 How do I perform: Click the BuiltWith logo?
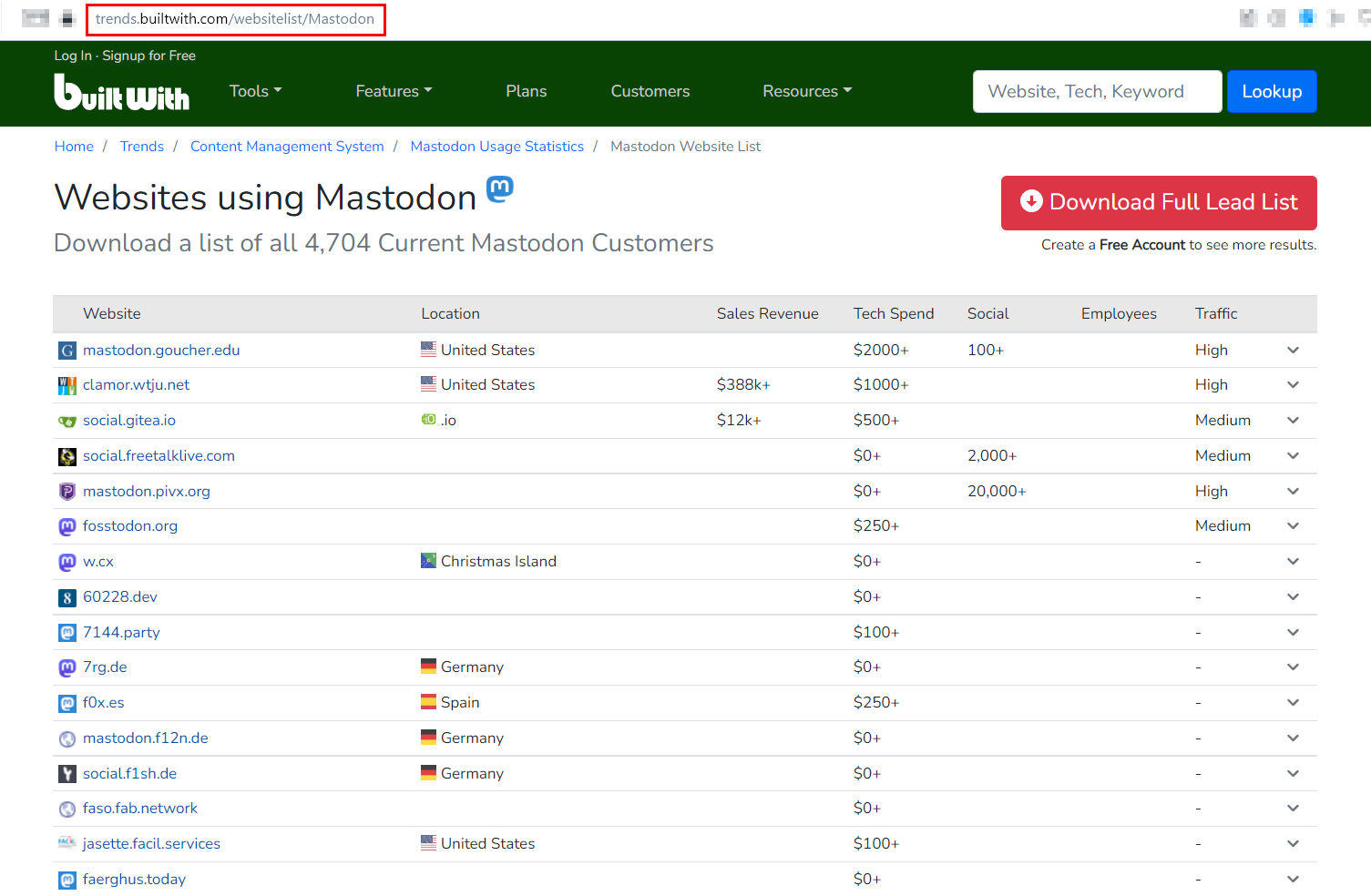pos(122,92)
